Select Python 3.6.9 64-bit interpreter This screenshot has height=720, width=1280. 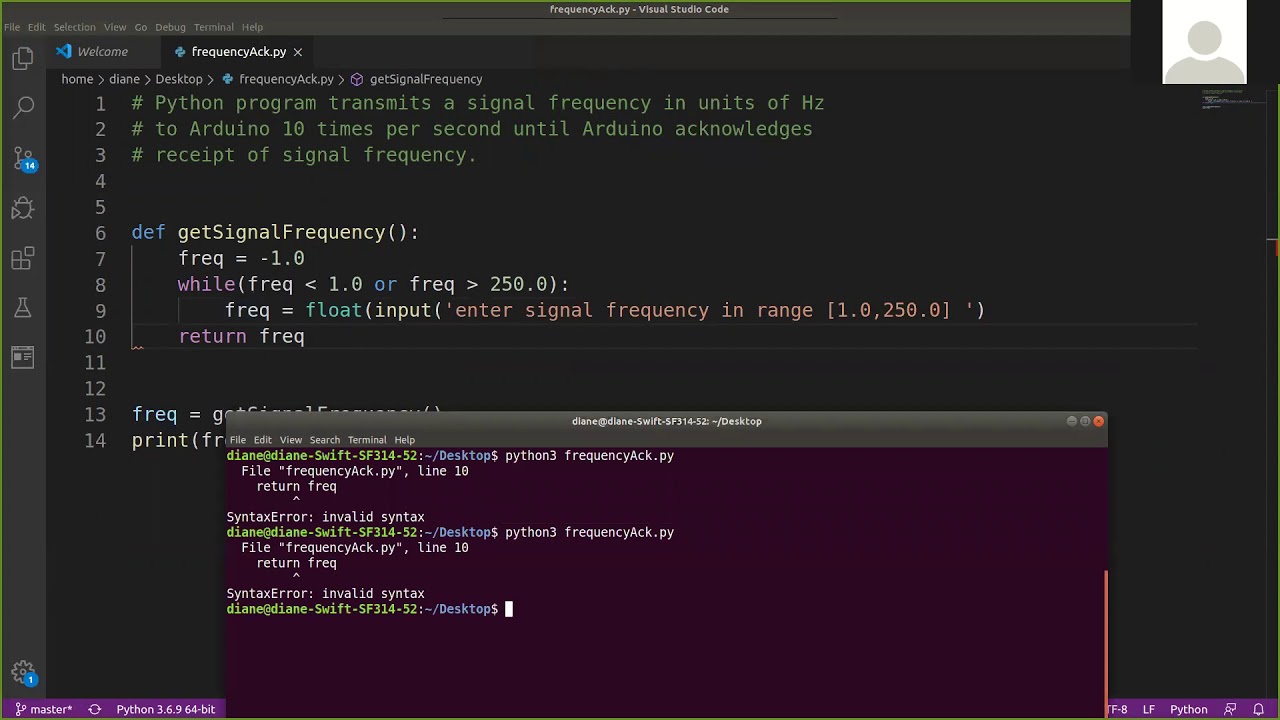tap(165, 709)
